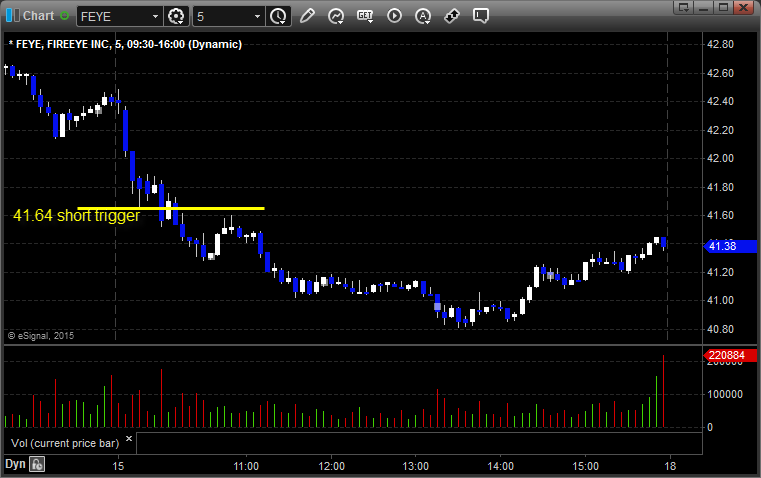Open the EGI formula icon
This screenshot has width=761, height=478.
pyautogui.click(x=365, y=16)
